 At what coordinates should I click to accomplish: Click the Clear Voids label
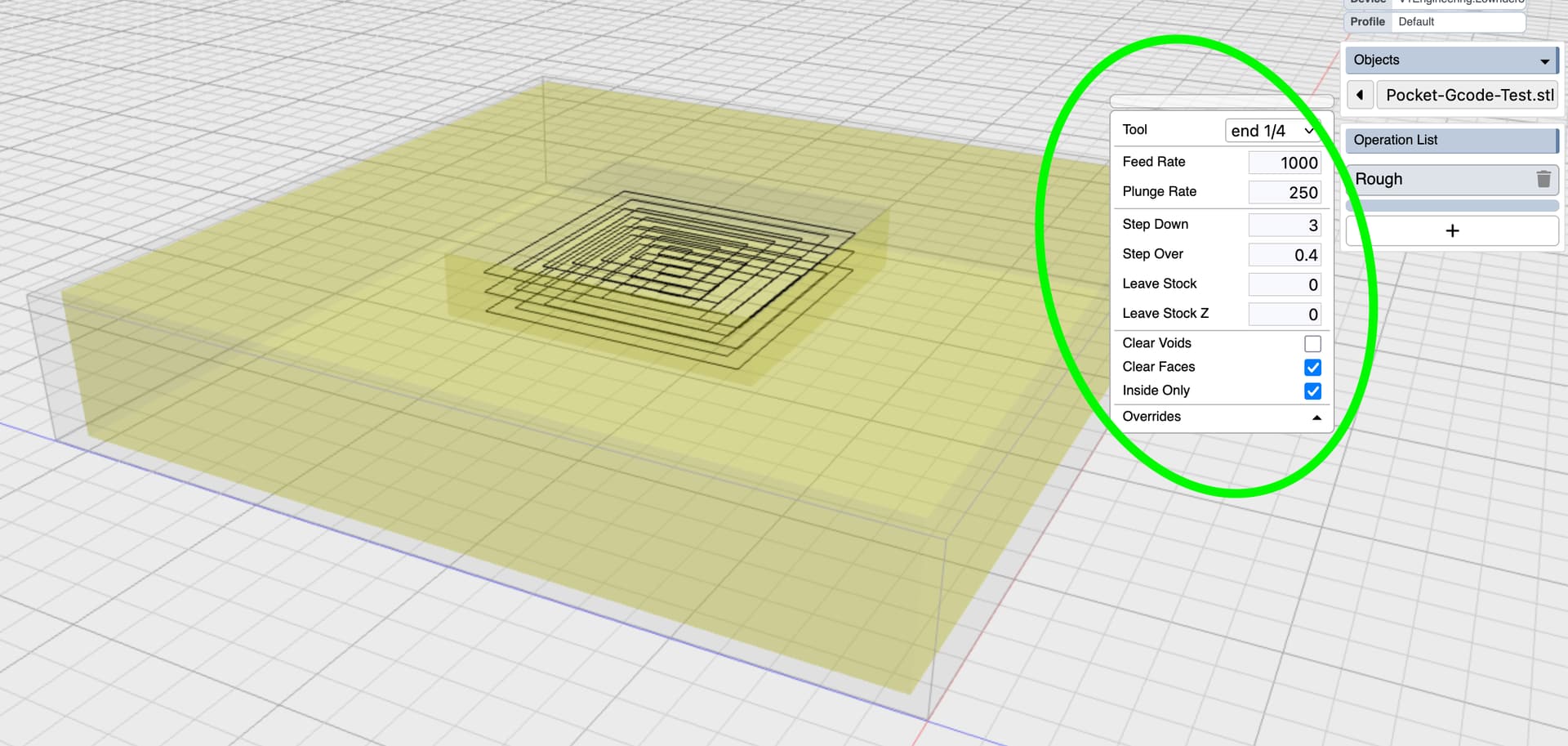tap(1156, 343)
